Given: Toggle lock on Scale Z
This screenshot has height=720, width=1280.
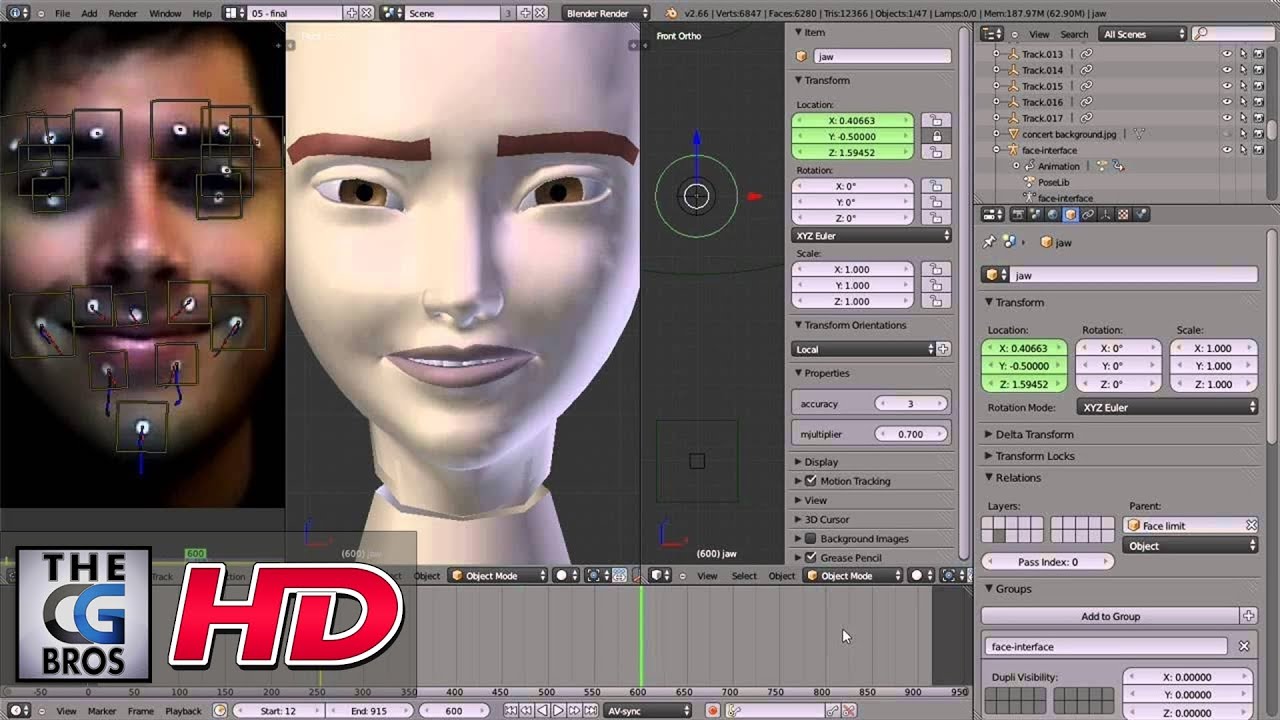Looking at the screenshot, I should [936, 301].
